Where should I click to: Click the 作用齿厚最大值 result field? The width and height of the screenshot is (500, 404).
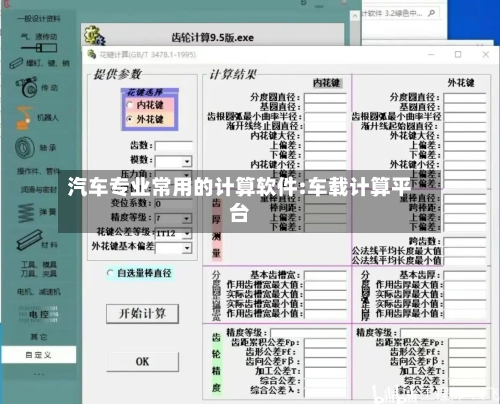(x=465, y=285)
